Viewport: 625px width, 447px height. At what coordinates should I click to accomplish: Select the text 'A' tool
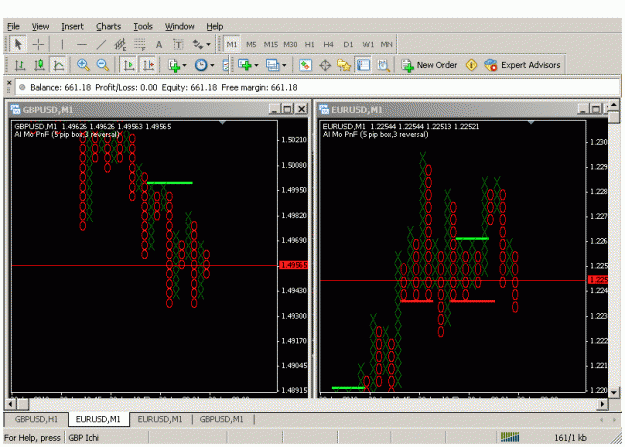159,44
